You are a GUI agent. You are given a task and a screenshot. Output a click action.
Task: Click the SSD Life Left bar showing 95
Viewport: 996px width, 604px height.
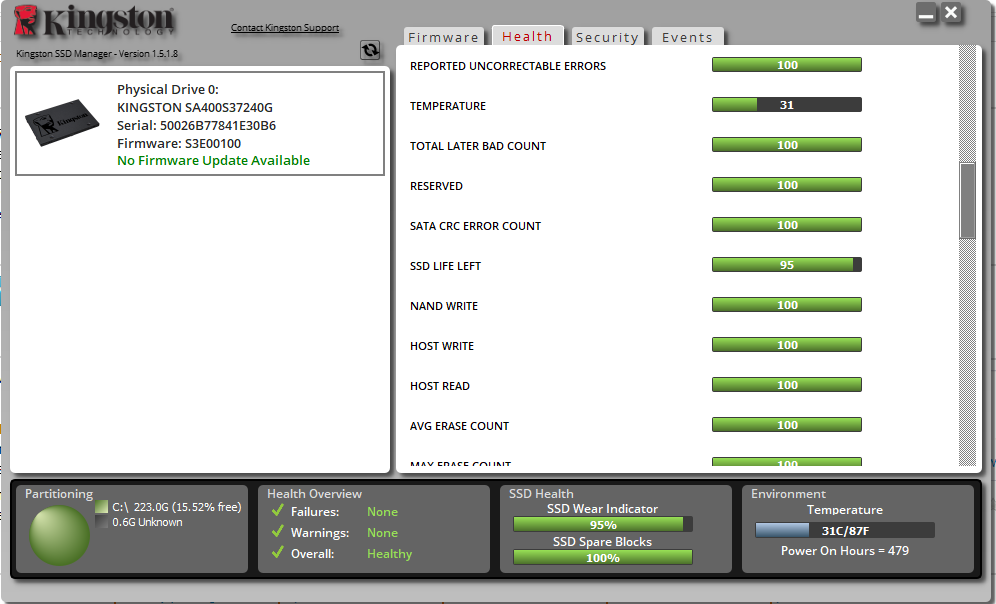[x=786, y=265]
